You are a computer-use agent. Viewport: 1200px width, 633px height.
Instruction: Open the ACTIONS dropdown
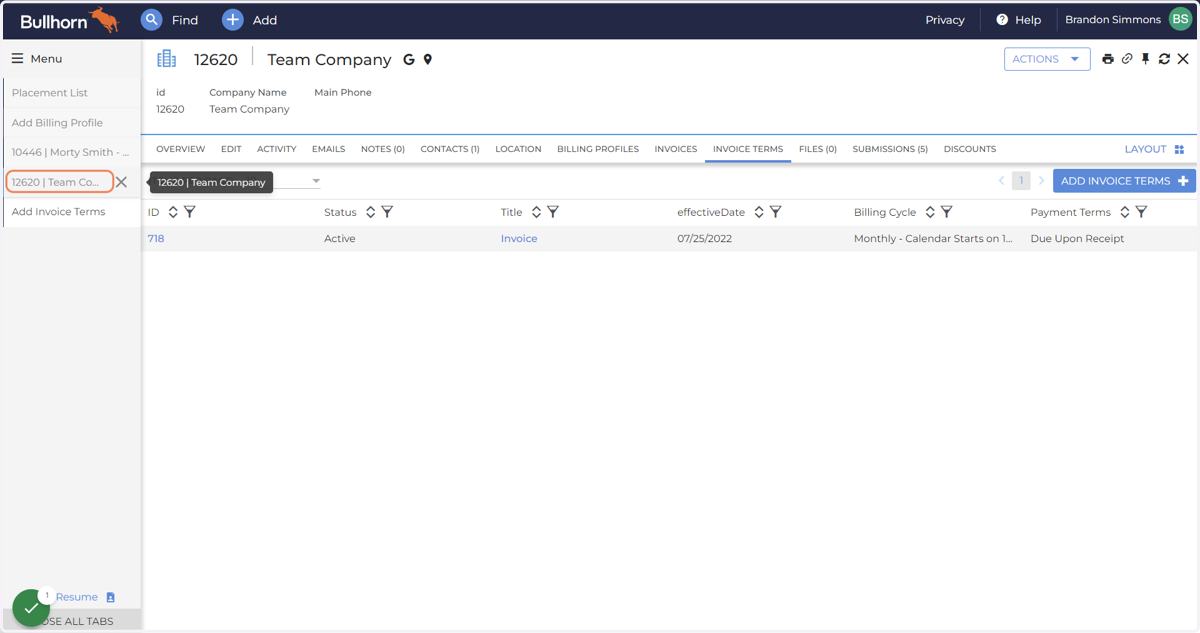pyautogui.click(x=1047, y=59)
